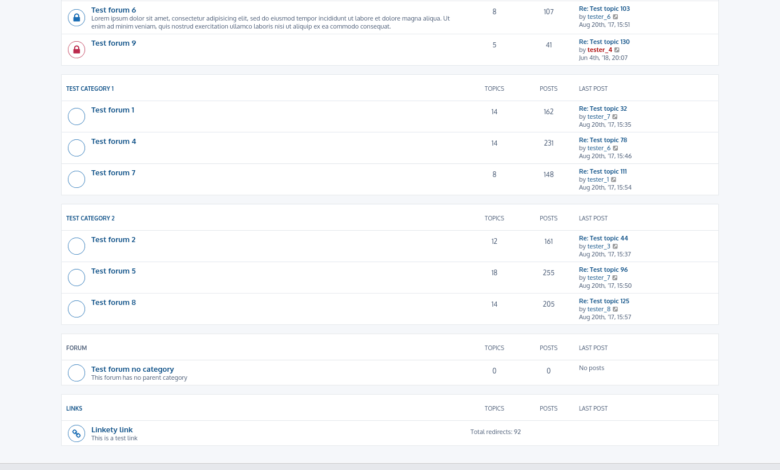Click view latest post icon for Test topic 32
The width and height of the screenshot is (780, 470).
[x=615, y=117]
